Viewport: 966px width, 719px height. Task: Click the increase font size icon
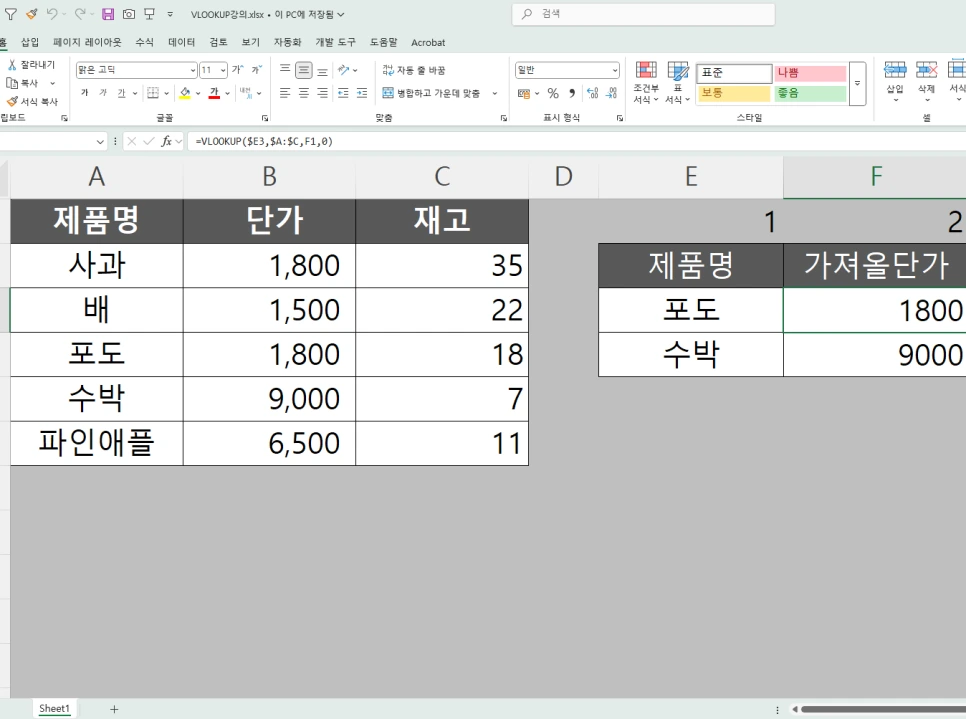[x=237, y=70]
